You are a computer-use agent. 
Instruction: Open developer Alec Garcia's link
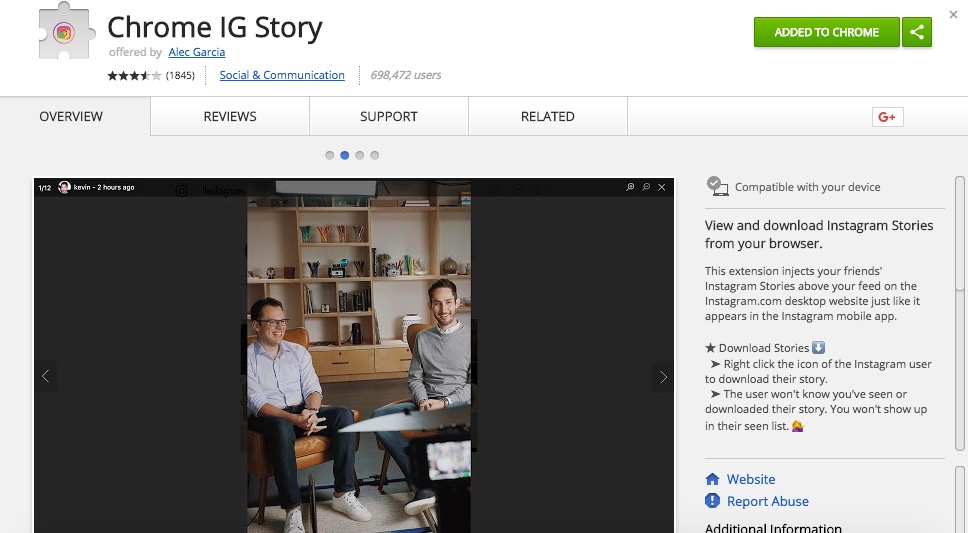click(x=196, y=52)
